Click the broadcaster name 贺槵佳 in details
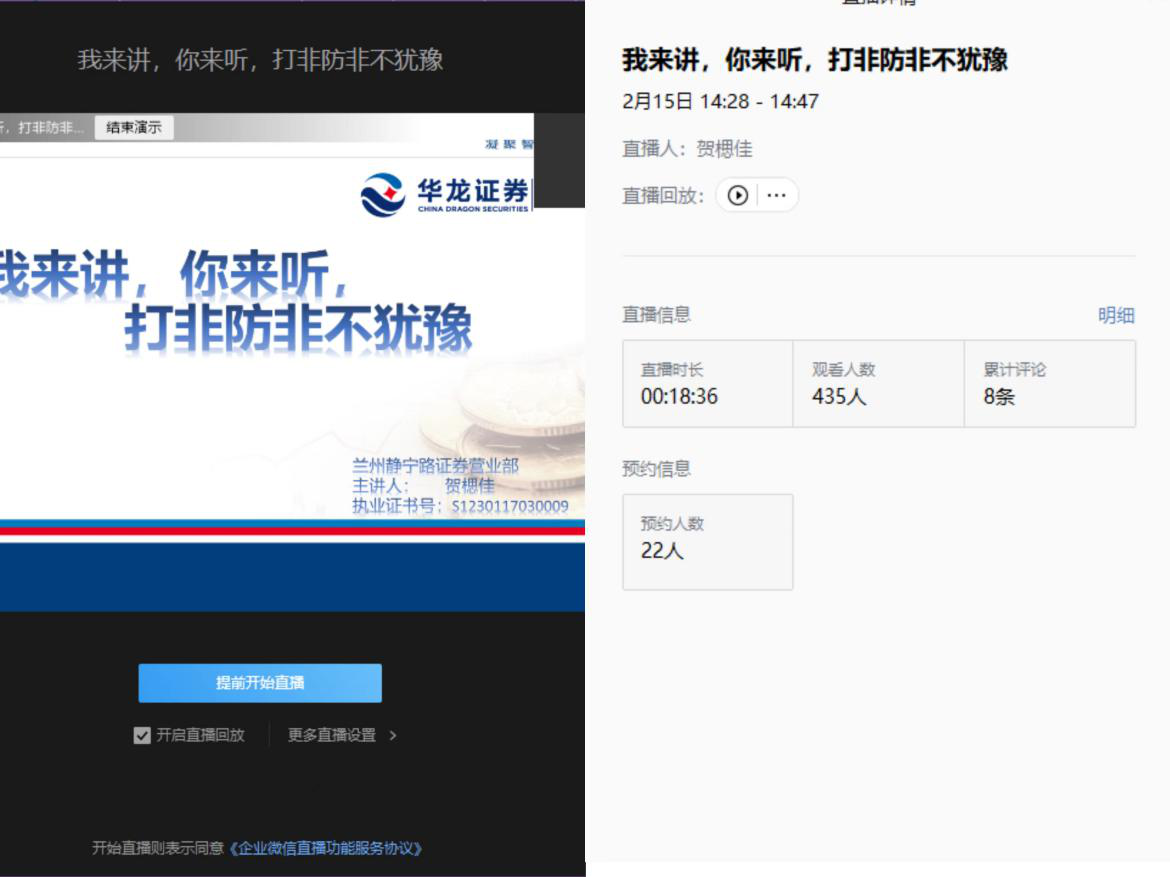 [x=724, y=150]
